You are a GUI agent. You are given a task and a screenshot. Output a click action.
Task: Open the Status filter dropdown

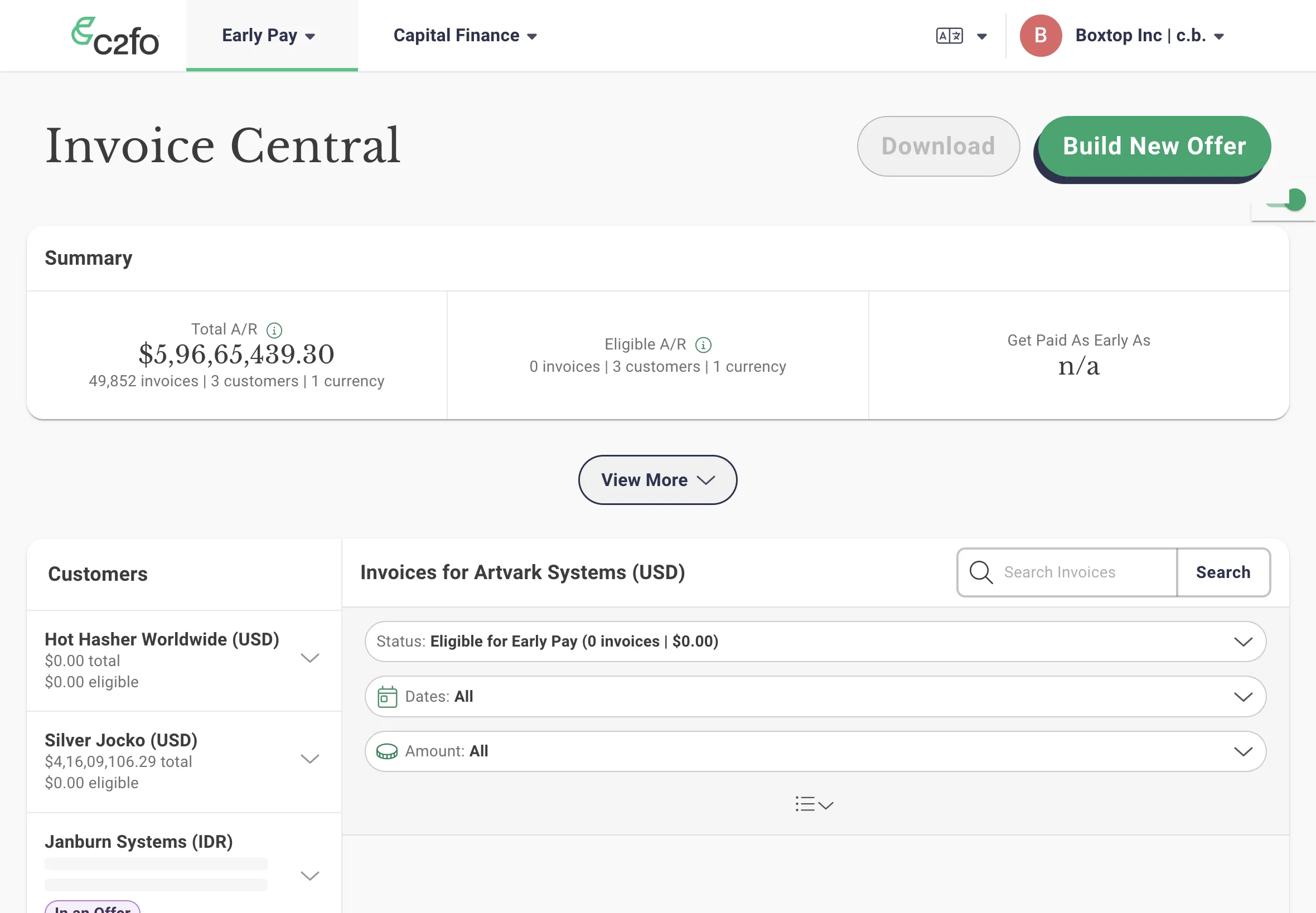(x=815, y=641)
